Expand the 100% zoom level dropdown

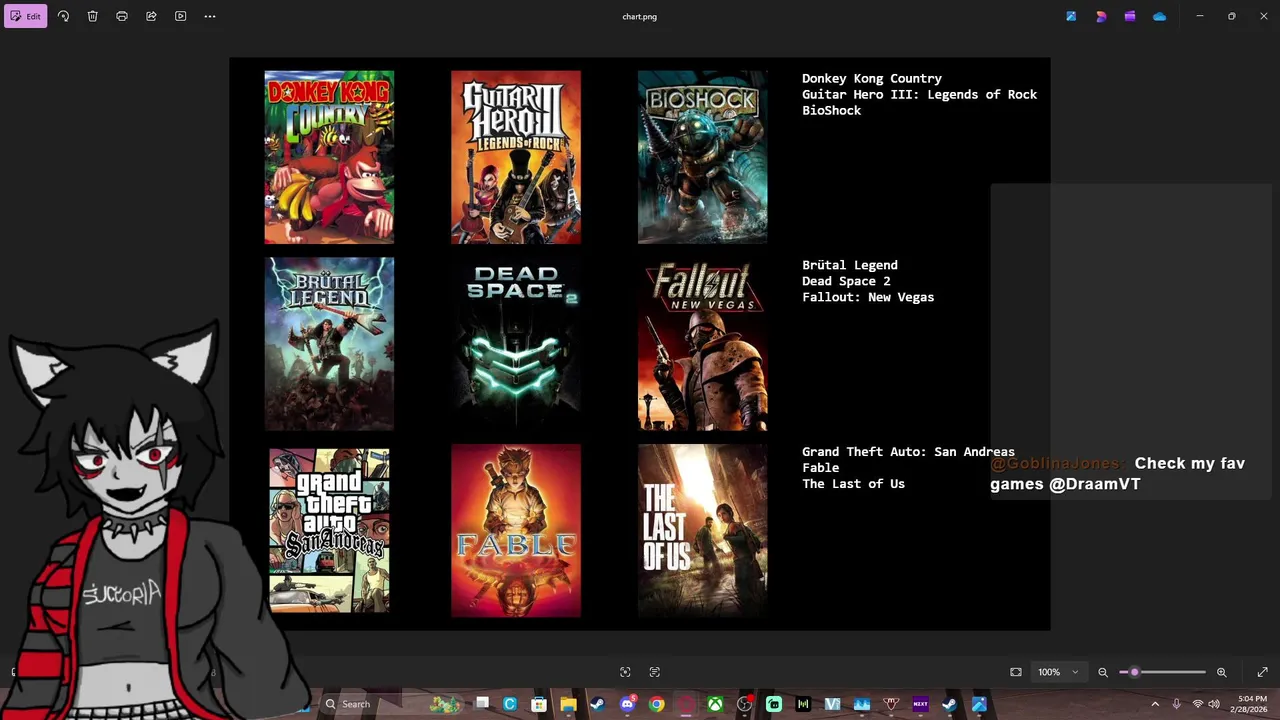pyautogui.click(x=1057, y=672)
